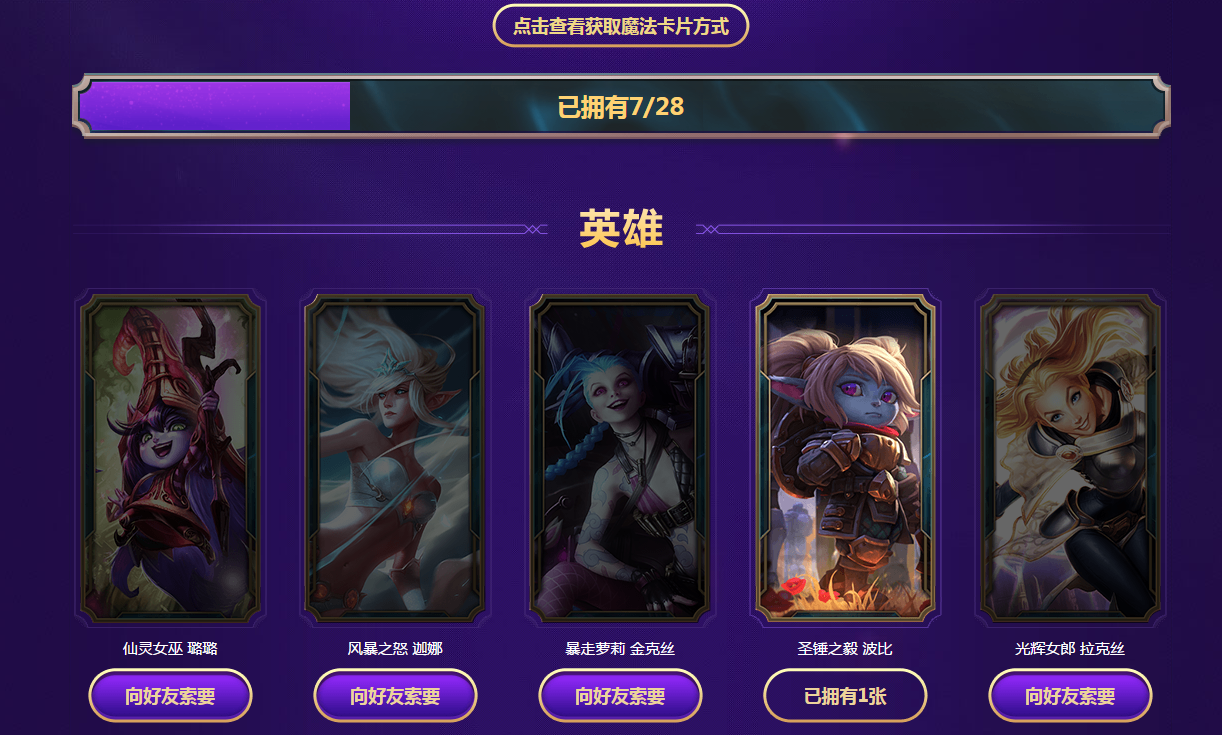
Task: Request 拉克丝 card via 向好友索要 button
Action: tap(1070, 696)
